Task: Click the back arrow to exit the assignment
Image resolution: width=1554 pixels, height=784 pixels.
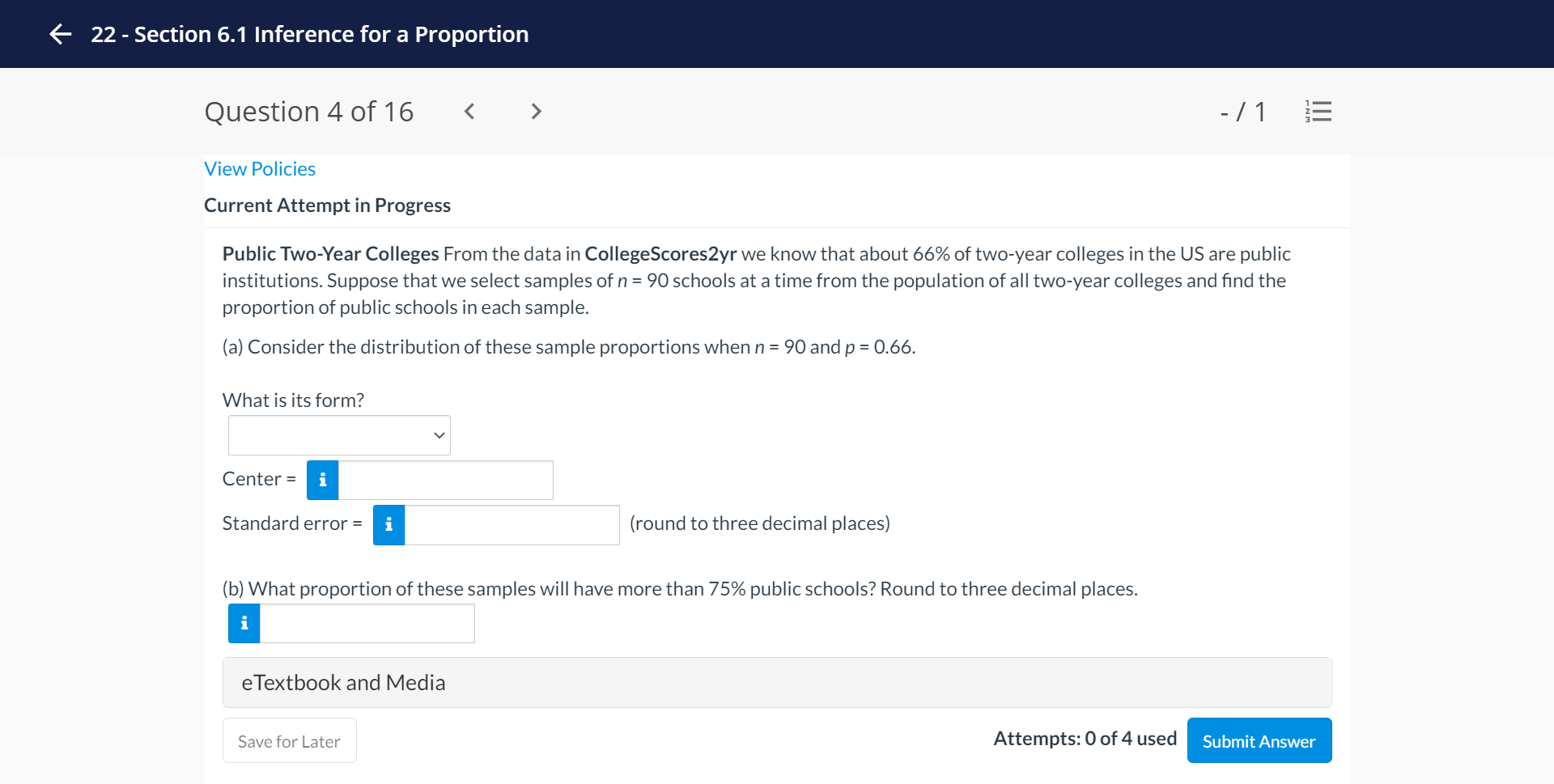Action: (x=59, y=34)
